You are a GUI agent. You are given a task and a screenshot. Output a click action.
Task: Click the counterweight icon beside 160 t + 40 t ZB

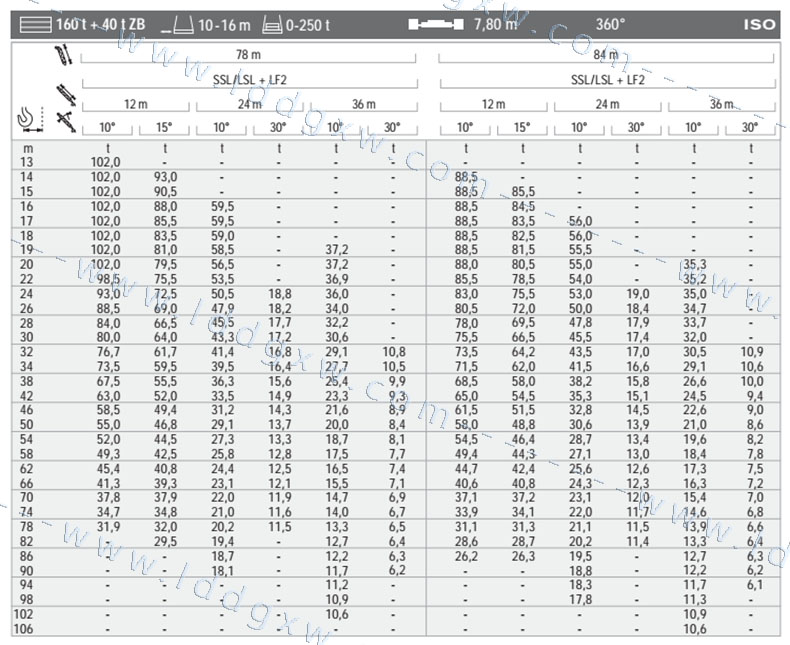click(35, 24)
